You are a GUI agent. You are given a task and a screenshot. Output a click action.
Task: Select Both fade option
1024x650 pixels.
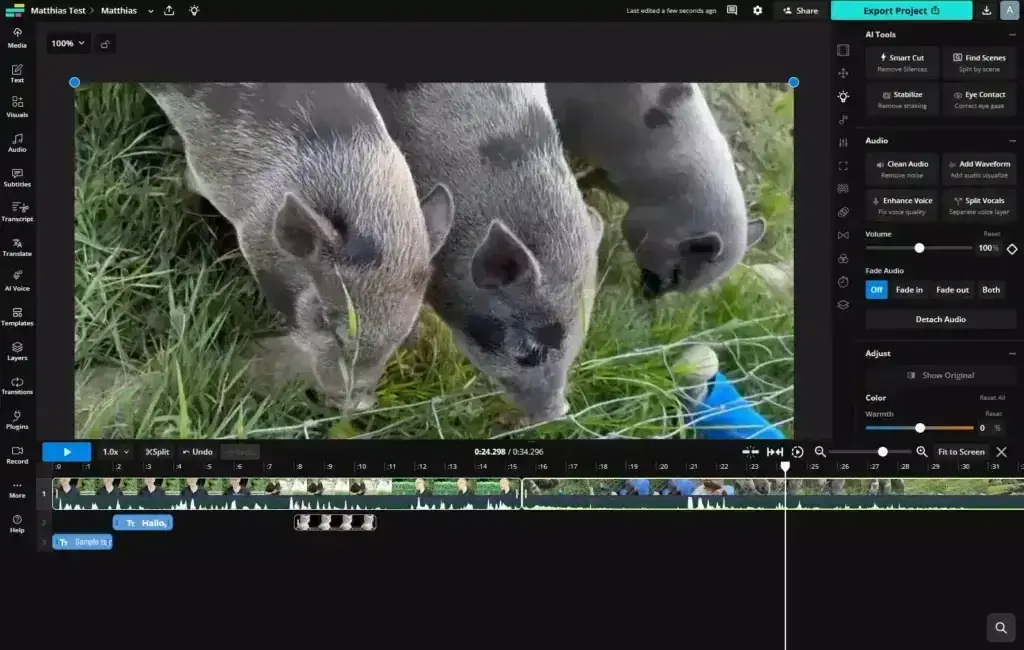point(991,290)
